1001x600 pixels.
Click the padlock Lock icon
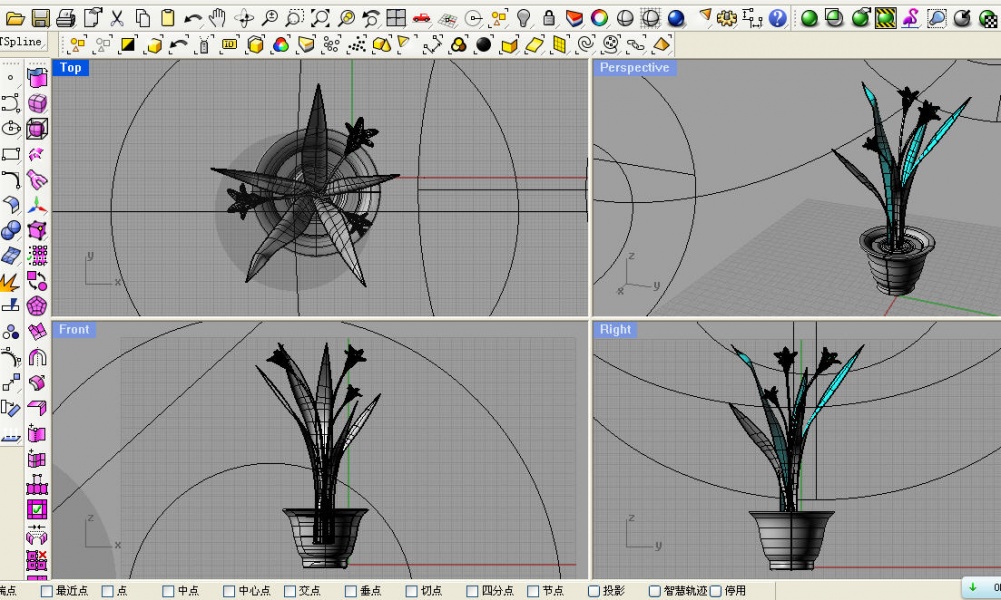pyautogui.click(x=548, y=18)
